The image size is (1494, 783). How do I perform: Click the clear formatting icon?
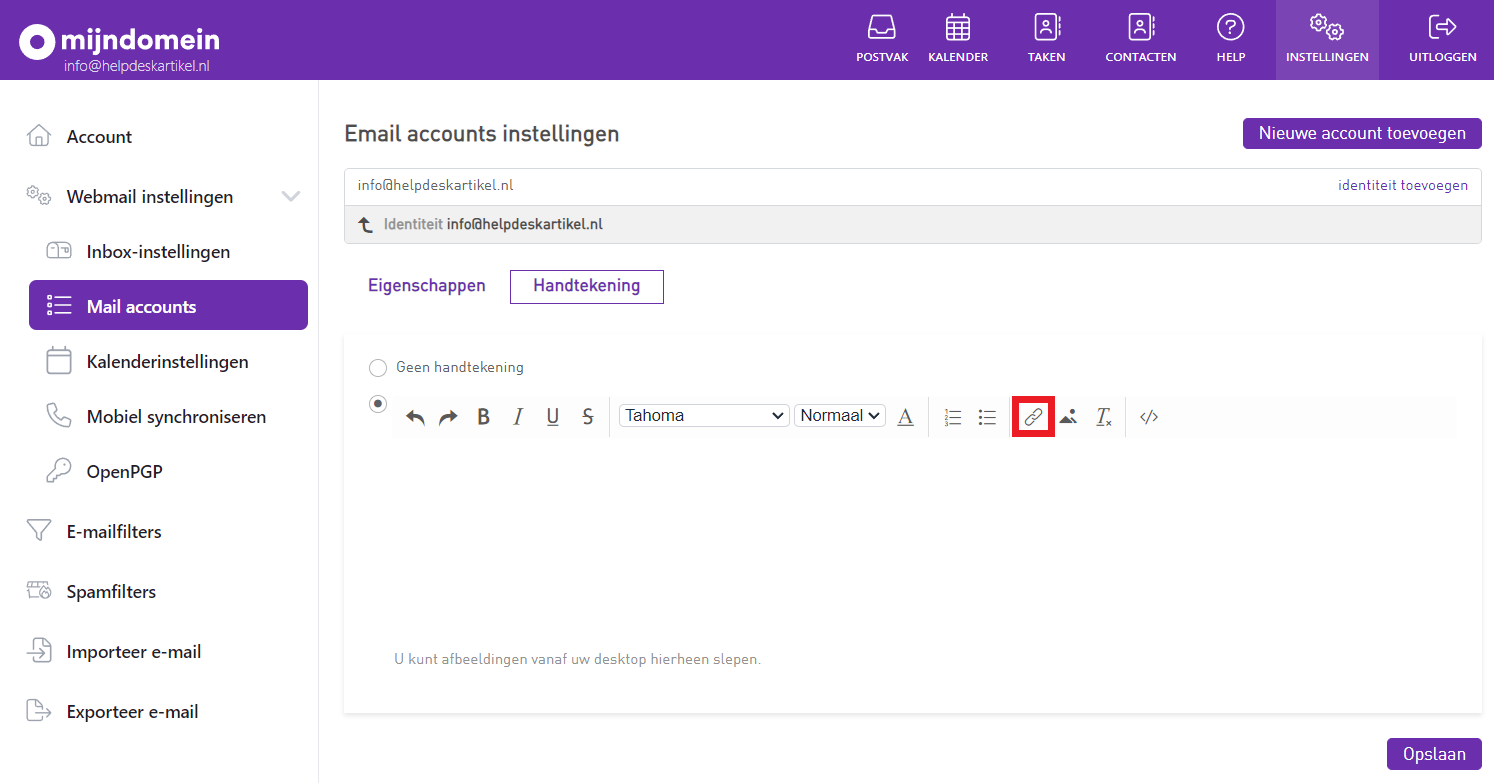pos(1103,417)
